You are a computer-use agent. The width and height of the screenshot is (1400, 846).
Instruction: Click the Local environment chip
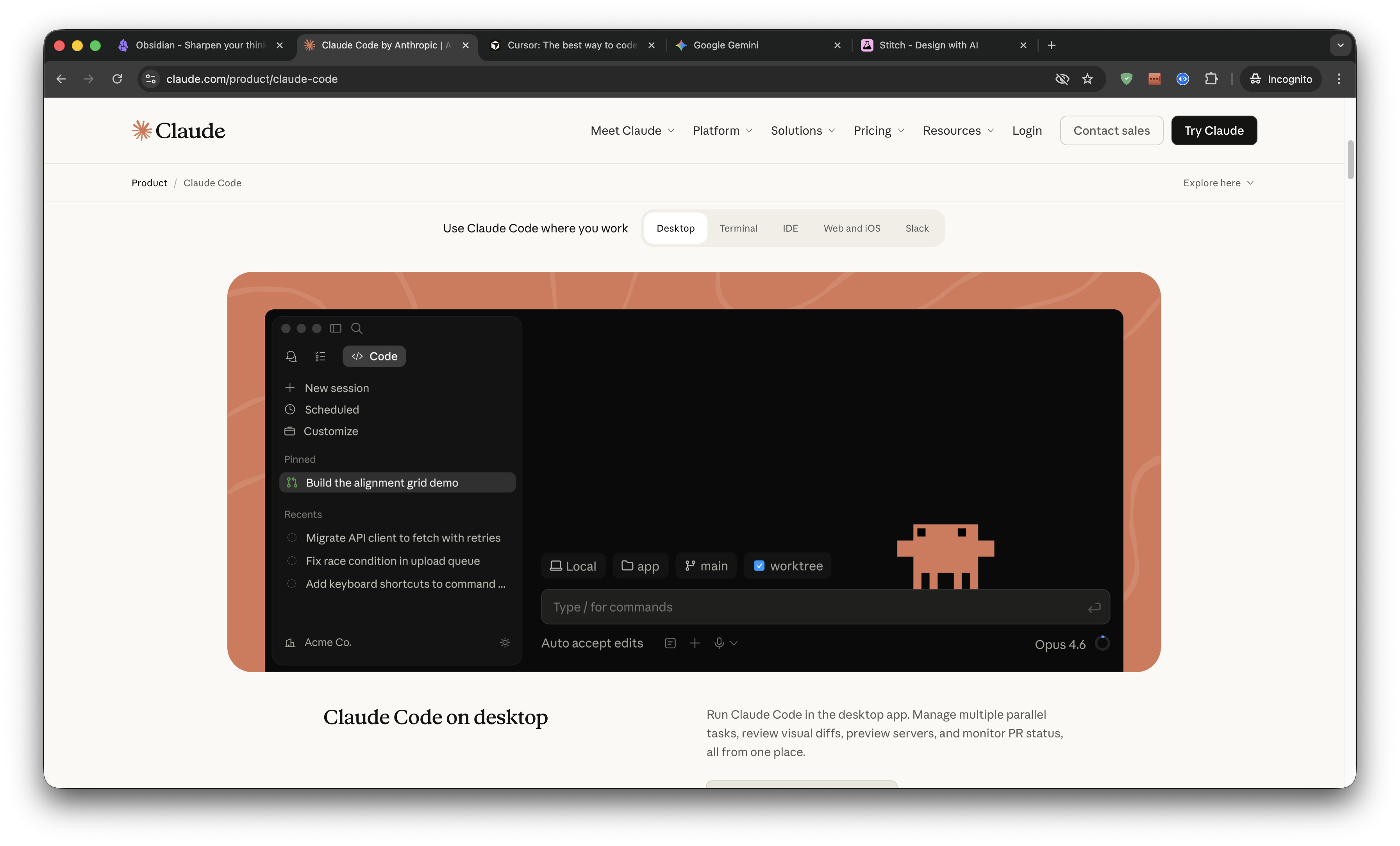tap(573, 566)
